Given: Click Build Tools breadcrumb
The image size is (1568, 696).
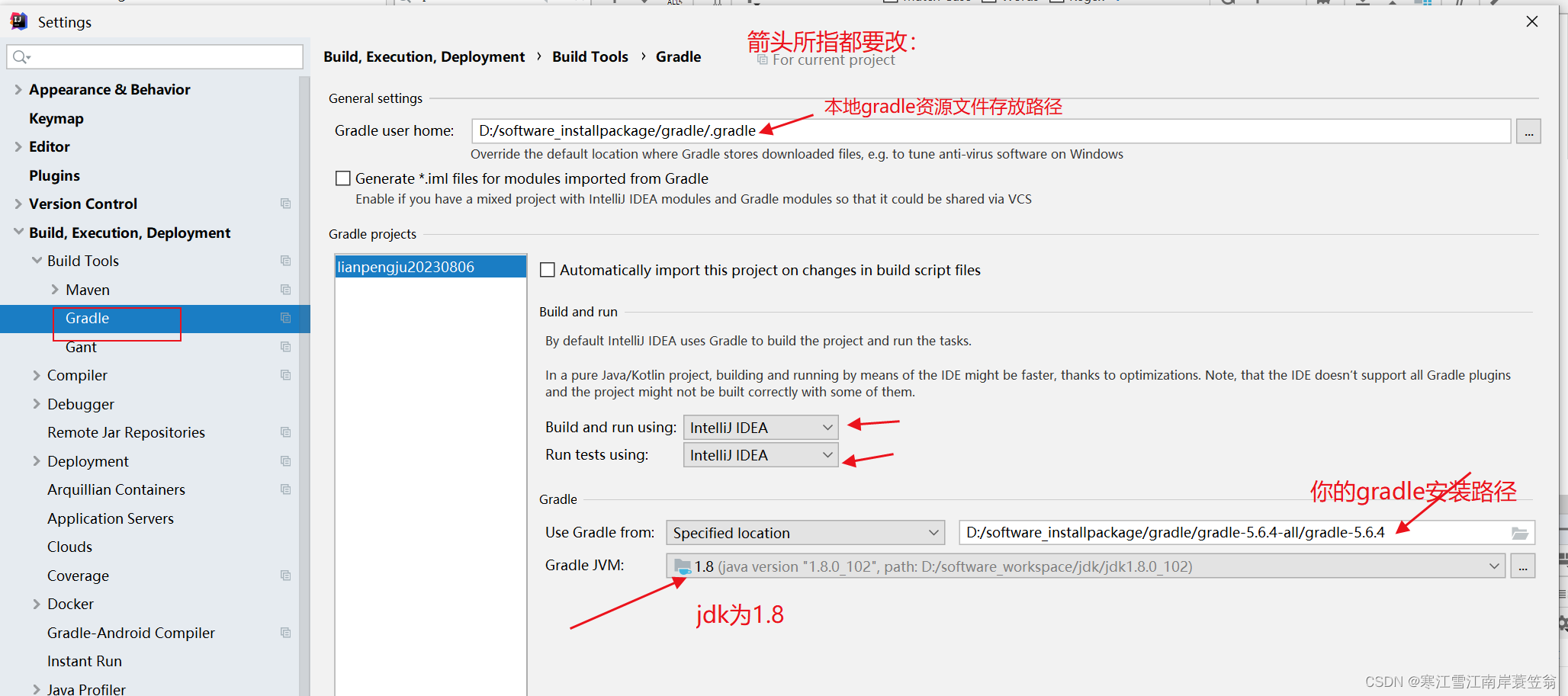Looking at the screenshot, I should 590,56.
